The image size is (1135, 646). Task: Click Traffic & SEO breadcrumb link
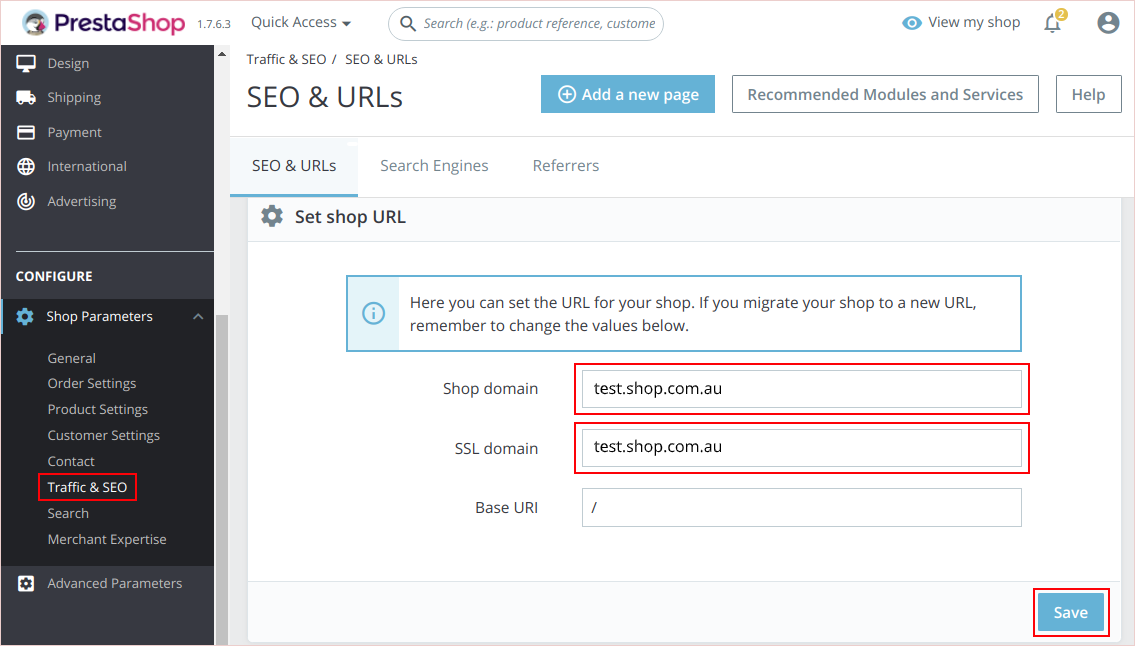286,59
